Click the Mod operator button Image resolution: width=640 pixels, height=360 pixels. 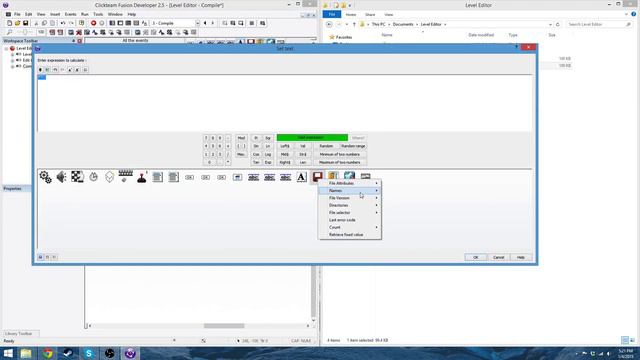click(241, 138)
